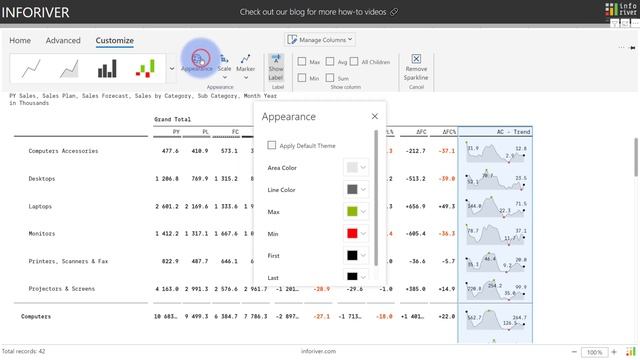This screenshot has height=360, width=640.
Task: Select the Customize tab
Action: click(115, 40)
